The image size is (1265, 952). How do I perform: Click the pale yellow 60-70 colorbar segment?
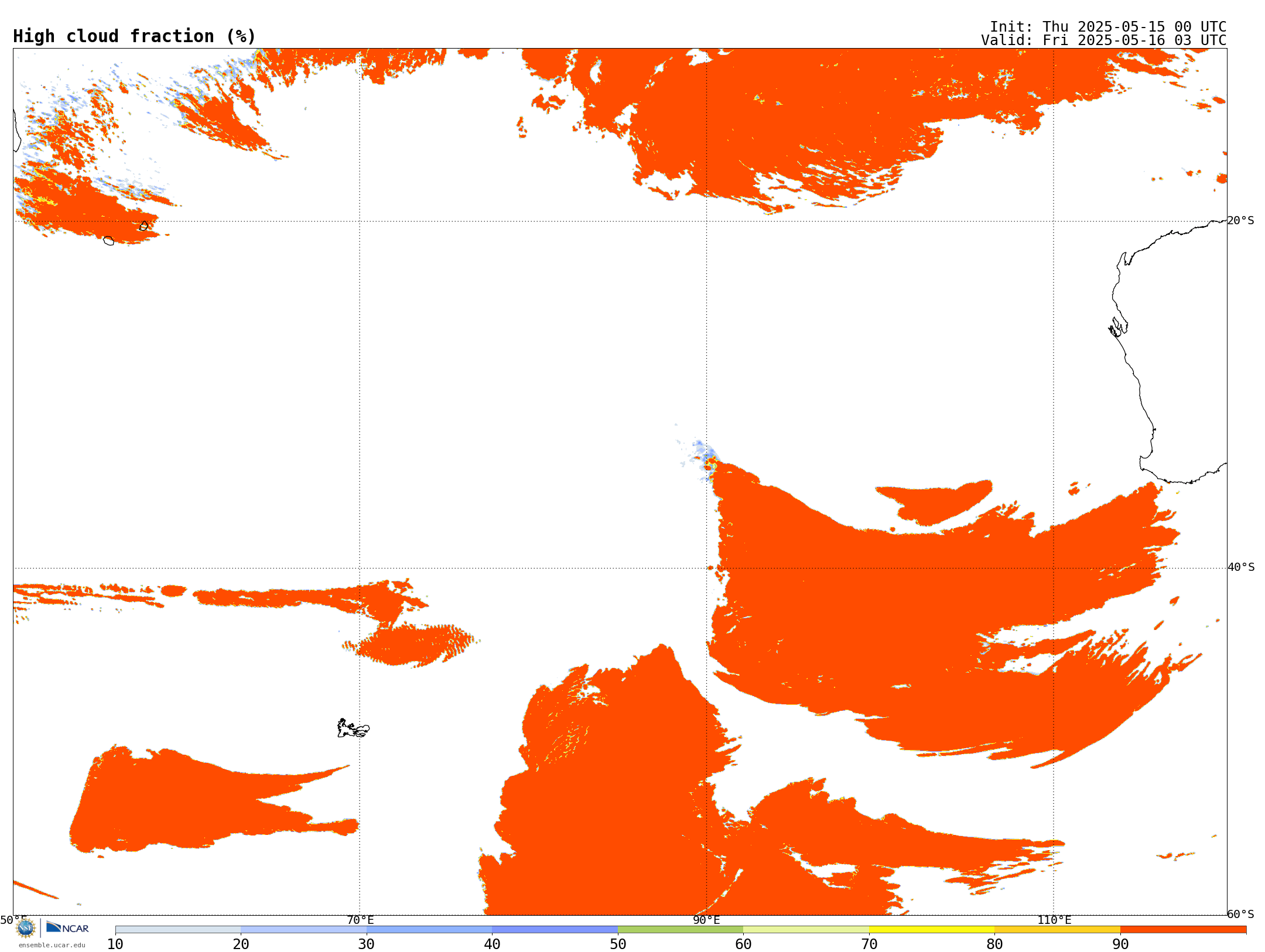[806, 930]
